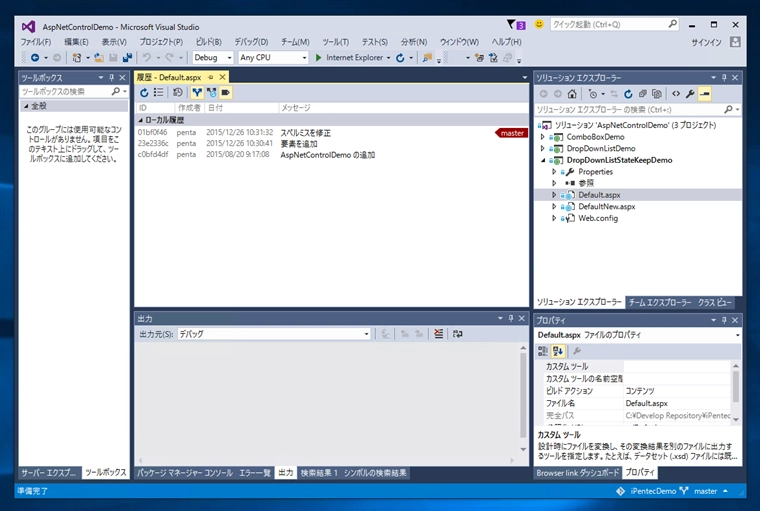Viewport: 760px width, 511px height.
Task: Open the ツール(T) menu
Action: click(335, 42)
